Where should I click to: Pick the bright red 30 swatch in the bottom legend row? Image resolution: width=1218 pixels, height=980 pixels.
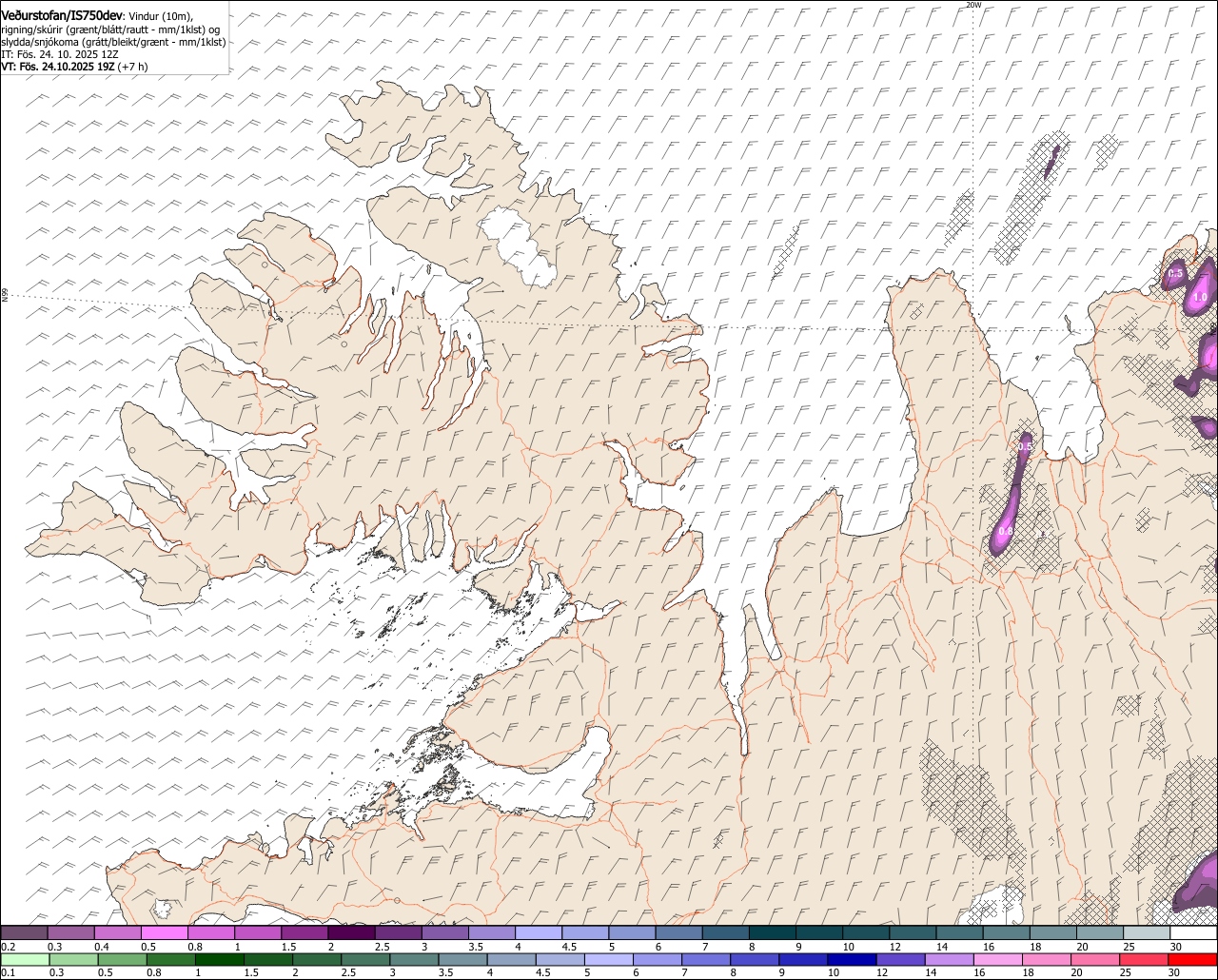click(1193, 959)
